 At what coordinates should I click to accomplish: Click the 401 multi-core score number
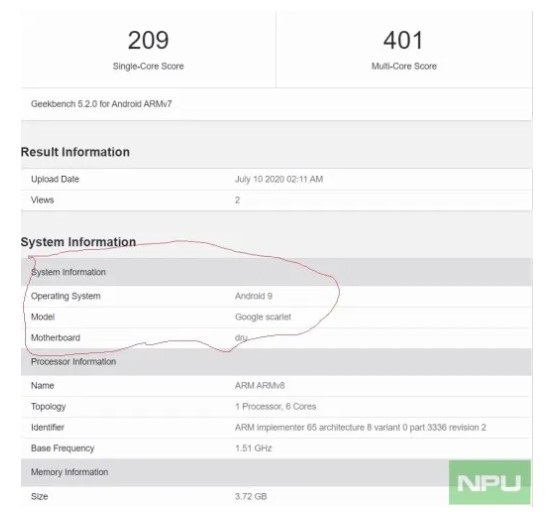403,40
